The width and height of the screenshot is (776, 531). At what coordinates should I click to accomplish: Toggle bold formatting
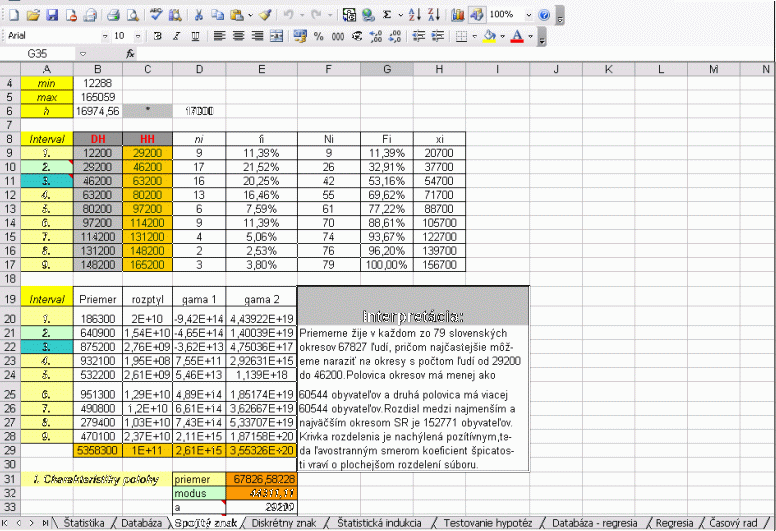157,36
